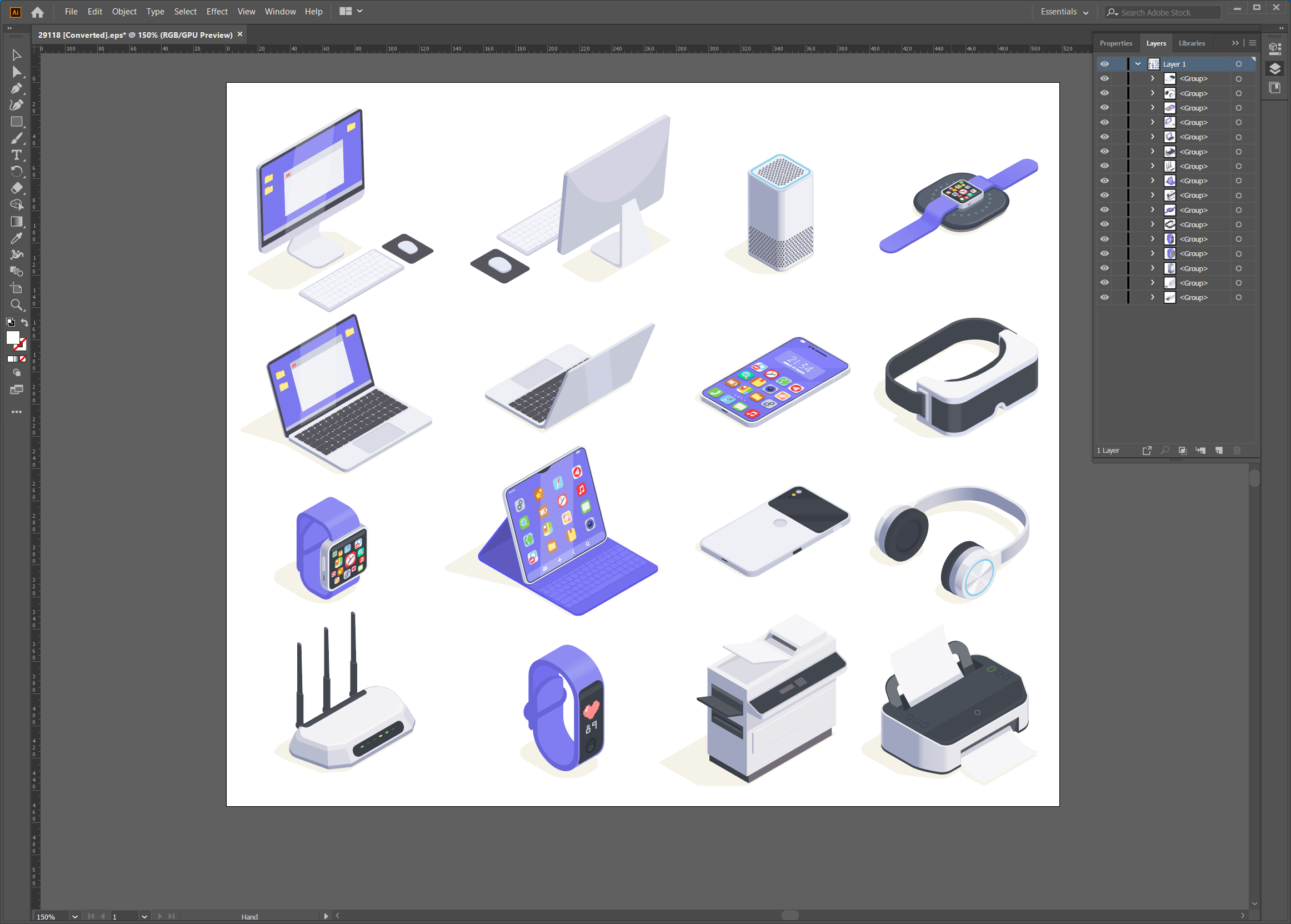Image resolution: width=1291 pixels, height=924 pixels.
Task: Select the Direct Selection tool
Action: click(x=16, y=72)
